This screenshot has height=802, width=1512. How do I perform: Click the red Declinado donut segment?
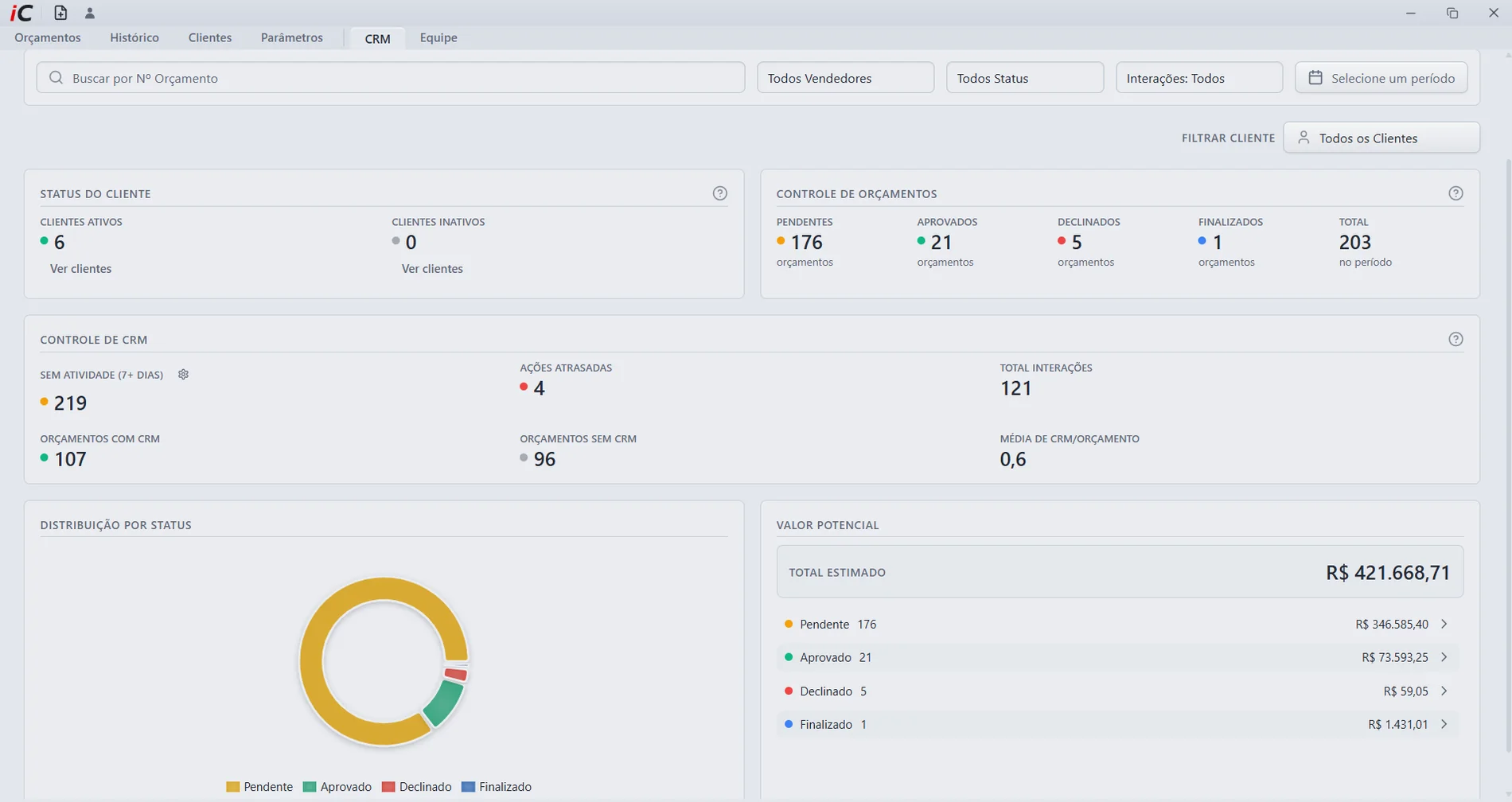point(456,674)
